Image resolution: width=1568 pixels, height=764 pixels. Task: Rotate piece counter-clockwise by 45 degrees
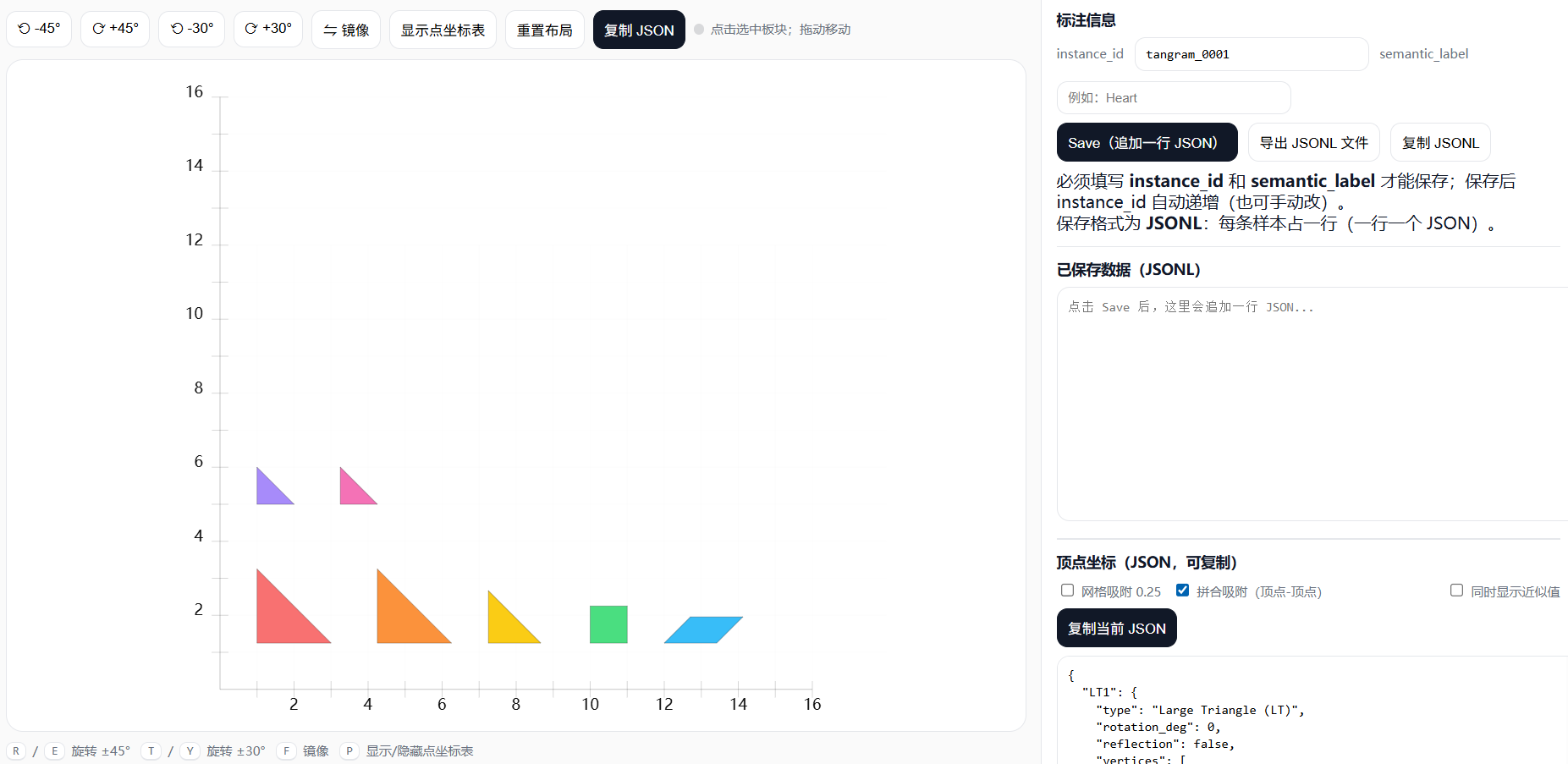point(39,29)
